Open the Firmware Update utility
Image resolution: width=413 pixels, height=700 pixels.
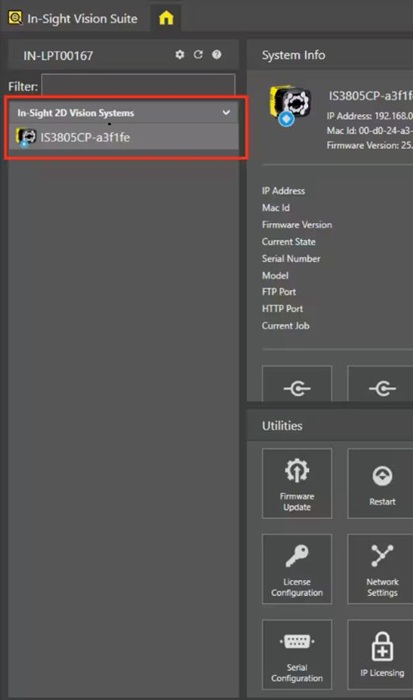[297, 483]
